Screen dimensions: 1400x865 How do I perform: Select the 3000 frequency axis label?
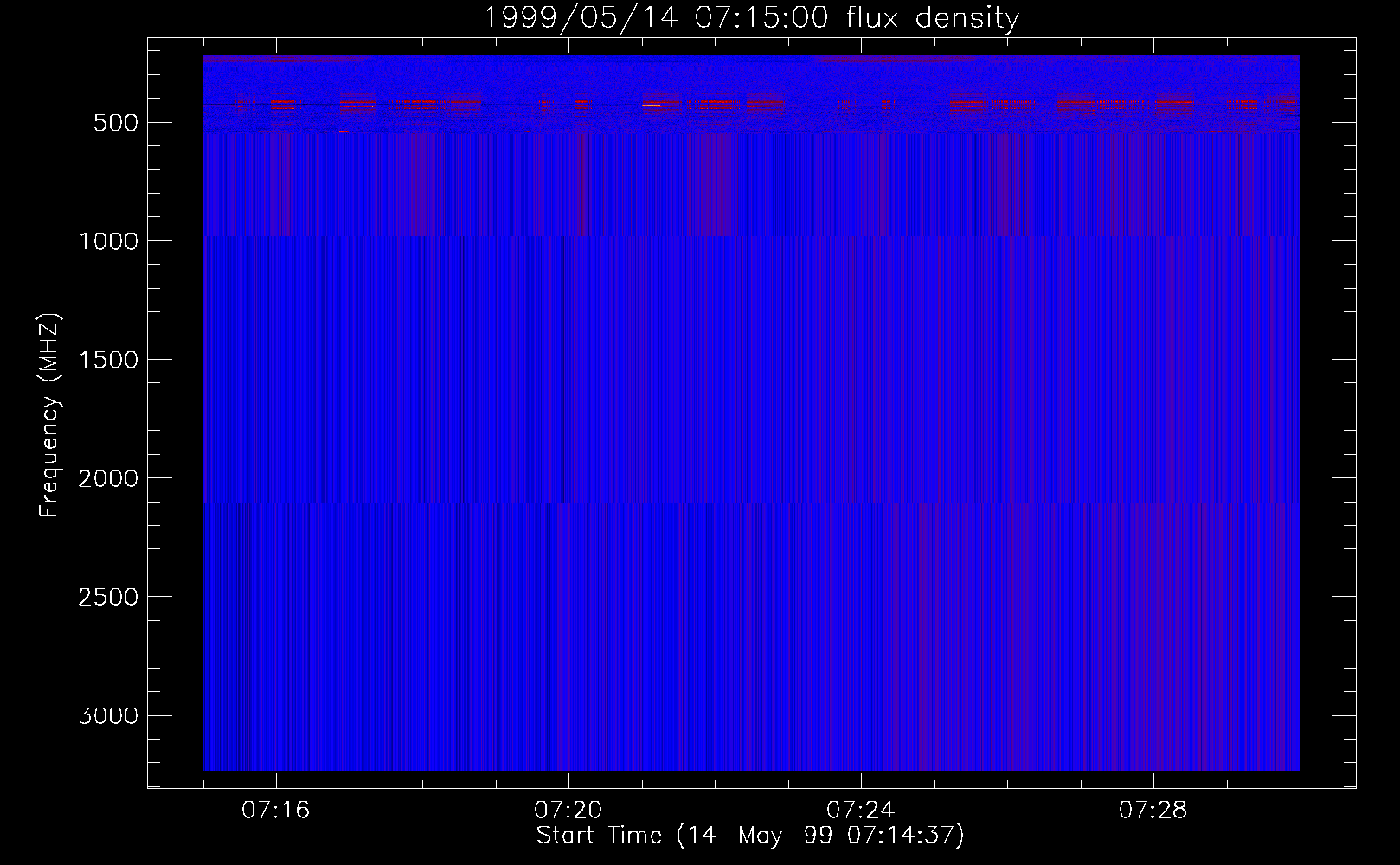[x=108, y=715]
